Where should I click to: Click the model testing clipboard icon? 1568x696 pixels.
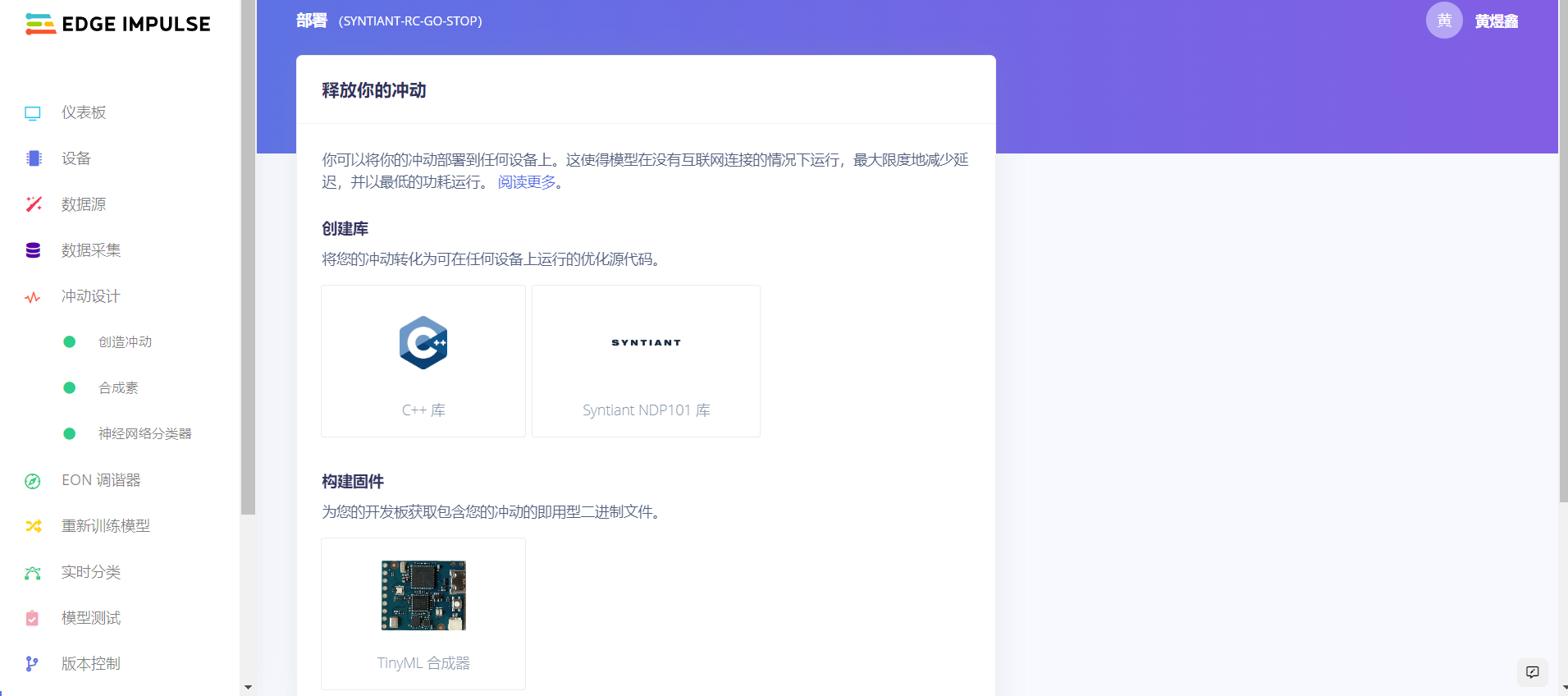(32, 618)
